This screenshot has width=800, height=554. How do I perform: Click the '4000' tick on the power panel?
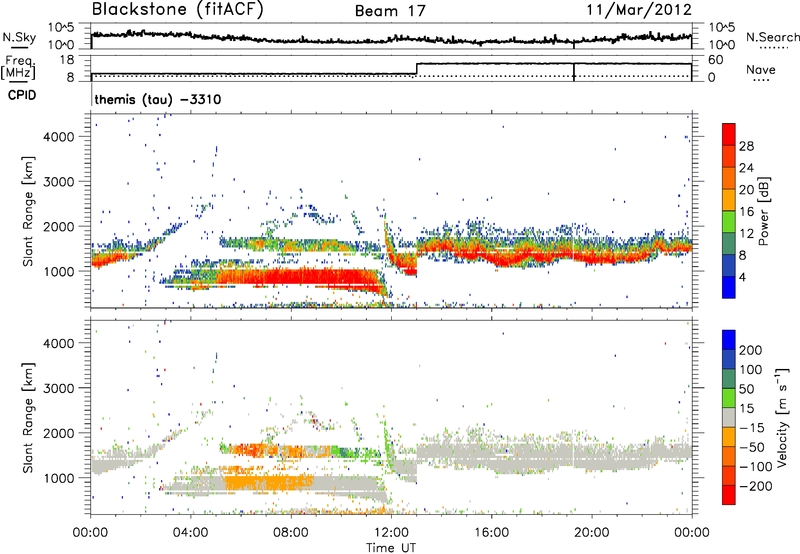coord(58,137)
